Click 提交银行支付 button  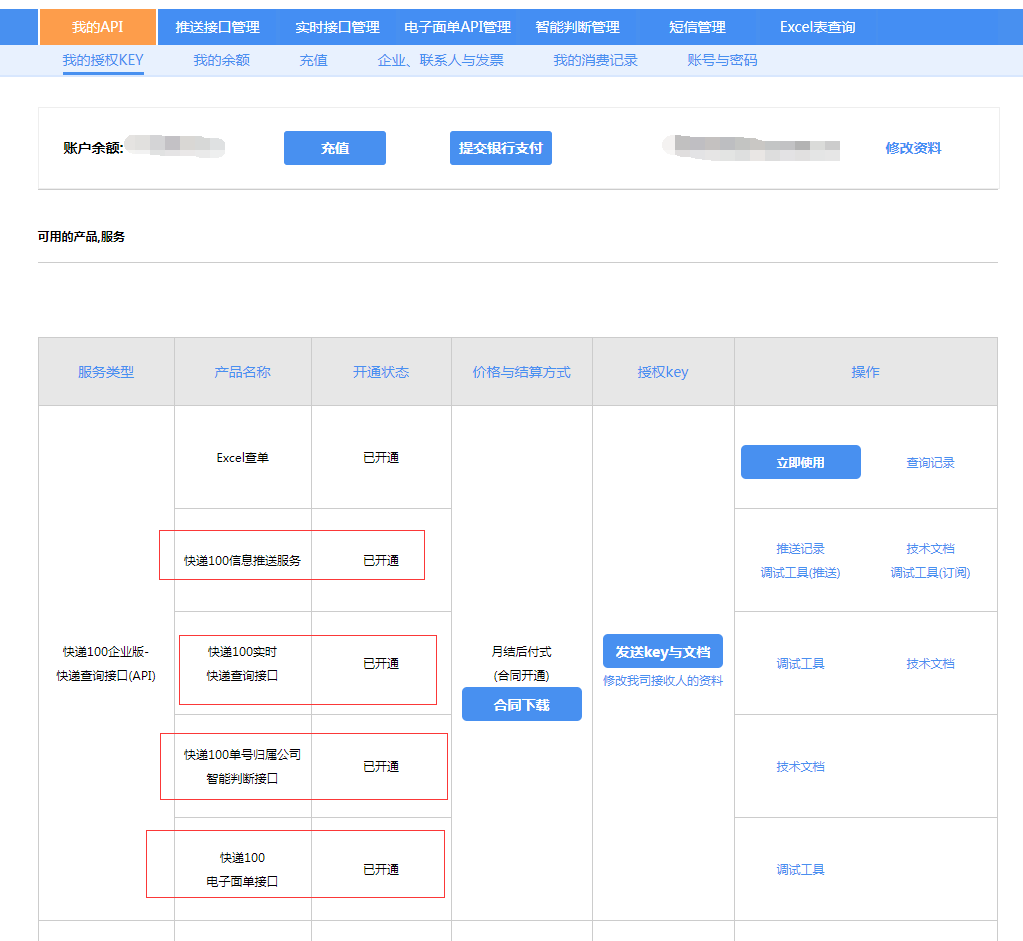[500, 148]
